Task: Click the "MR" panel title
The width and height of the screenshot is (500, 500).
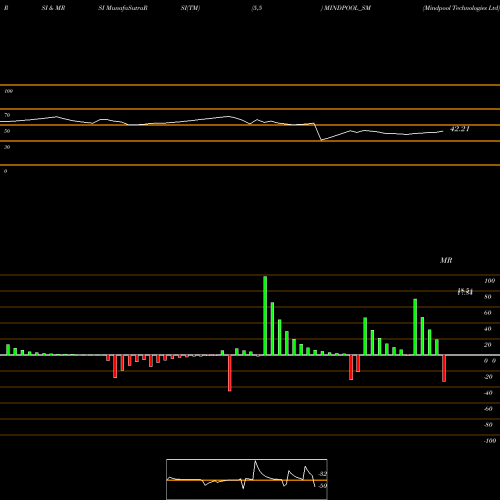Action: tap(446, 260)
